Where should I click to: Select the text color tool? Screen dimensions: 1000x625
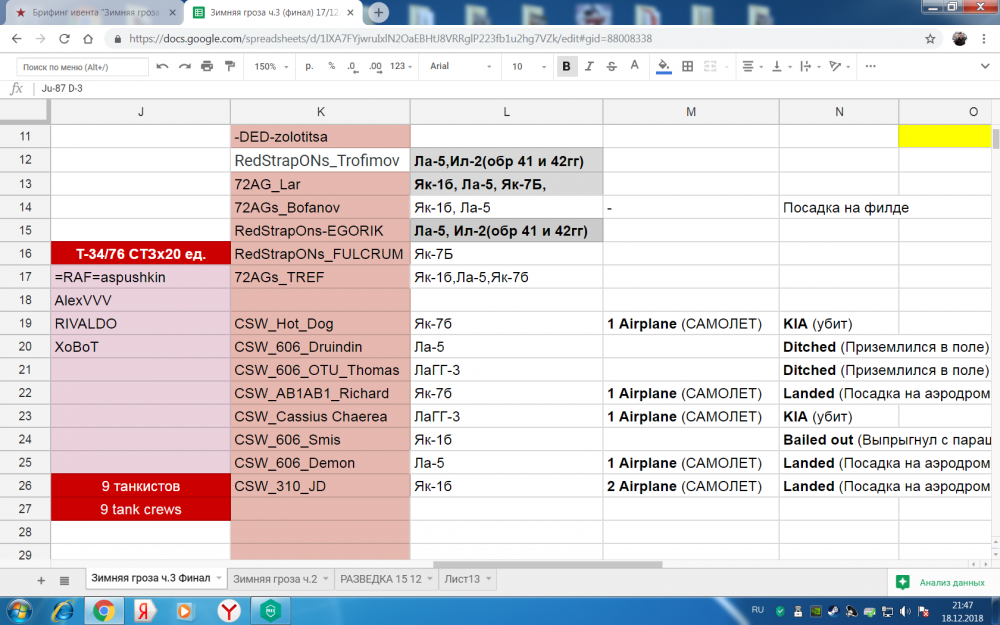click(634, 66)
